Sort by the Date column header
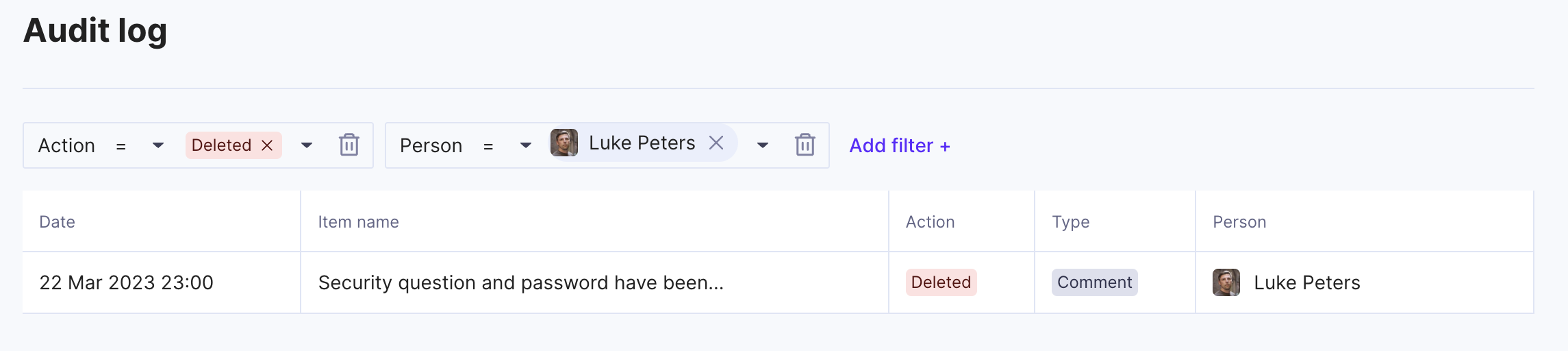1568x351 pixels. (58, 222)
